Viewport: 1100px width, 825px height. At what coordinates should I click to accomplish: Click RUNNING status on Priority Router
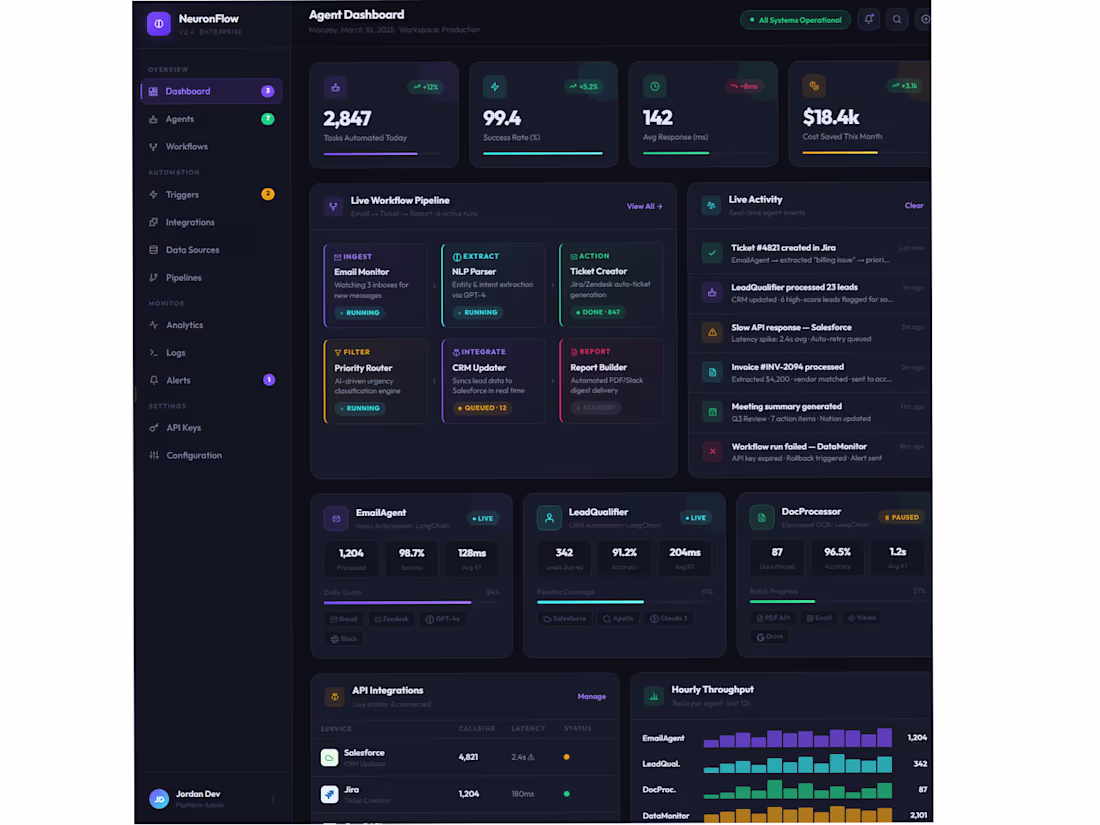360,408
